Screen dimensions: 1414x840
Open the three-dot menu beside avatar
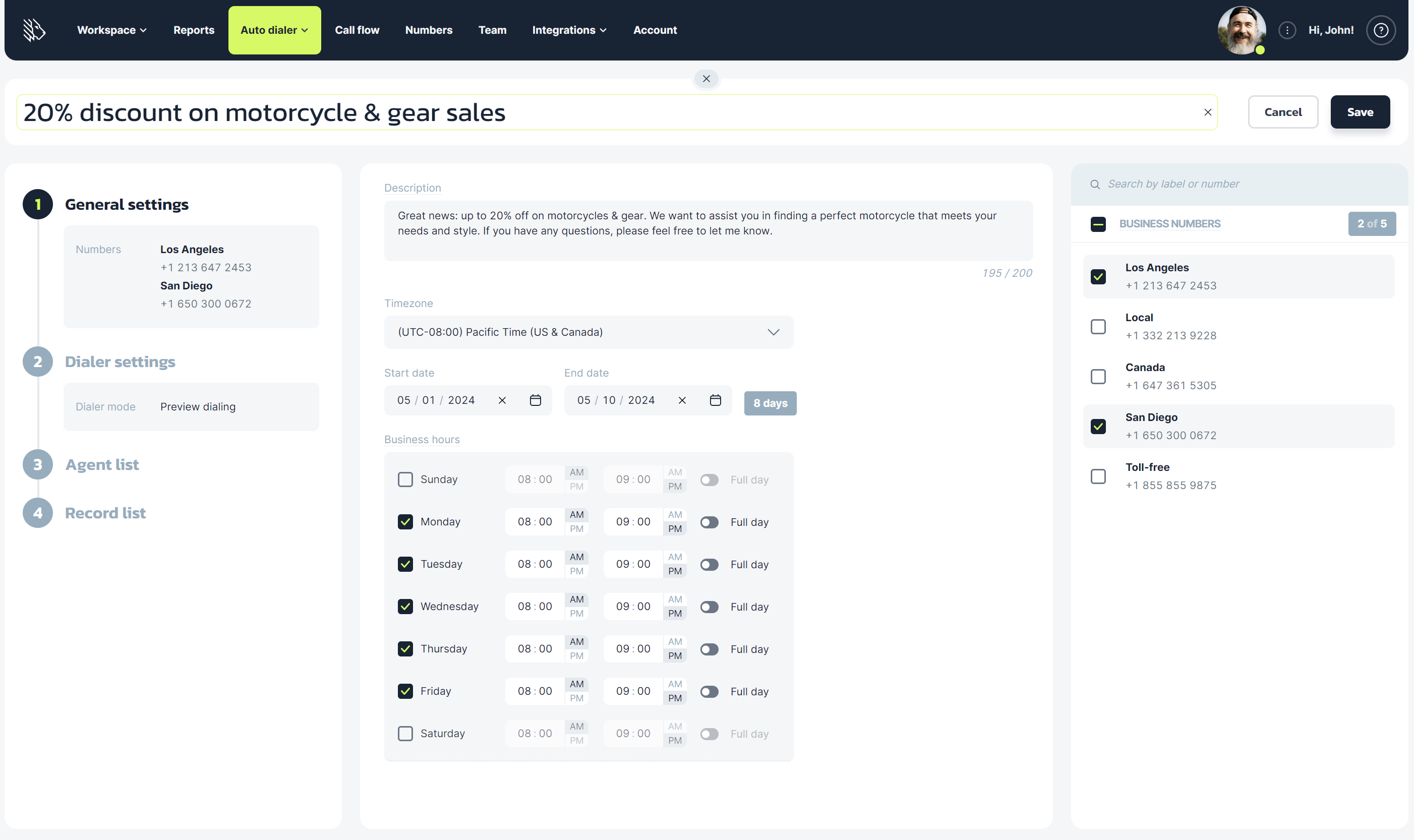point(1286,30)
